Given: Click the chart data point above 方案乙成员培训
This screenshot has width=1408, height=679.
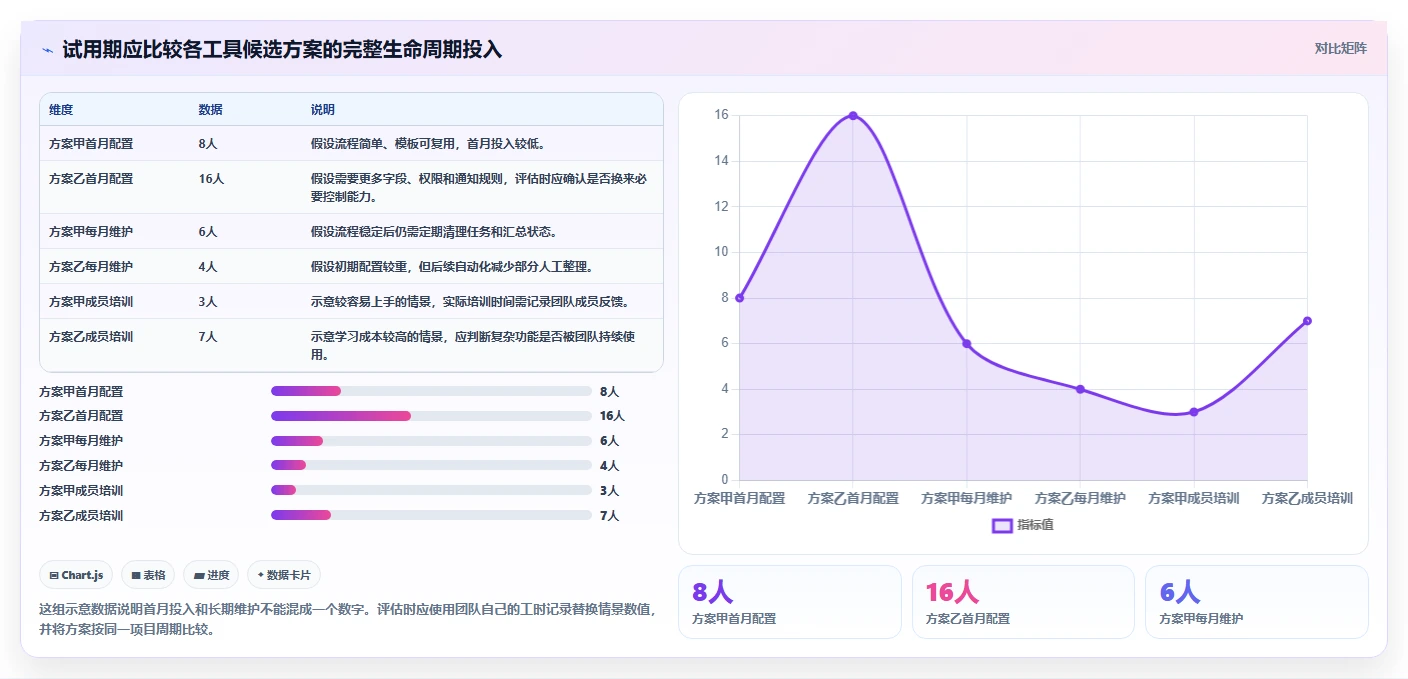Looking at the screenshot, I should [1307, 321].
